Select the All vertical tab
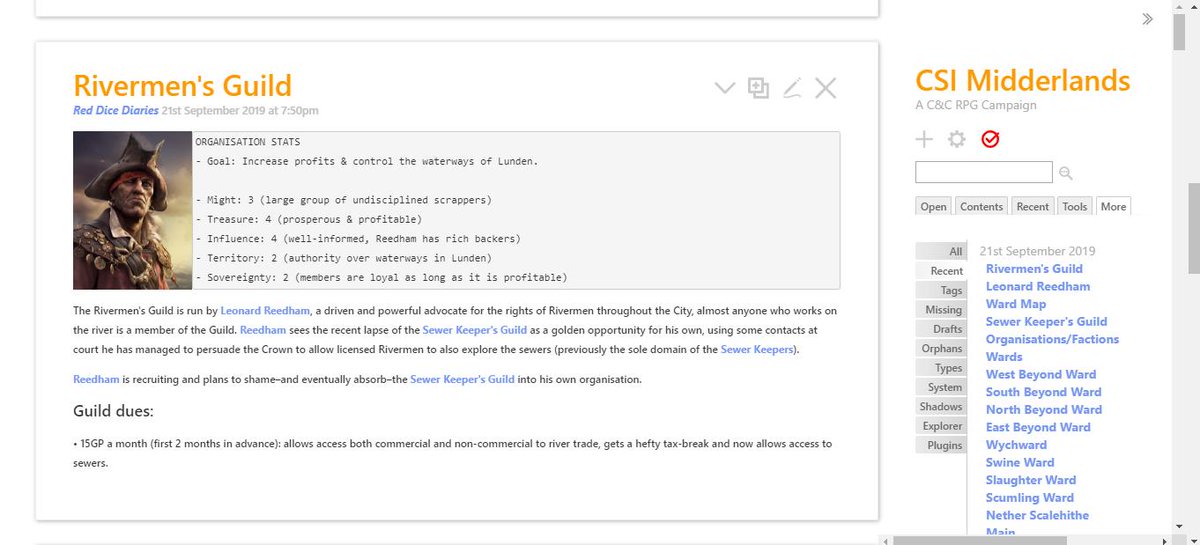The height and width of the screenshot is (545, 1200). pos(941,252)
